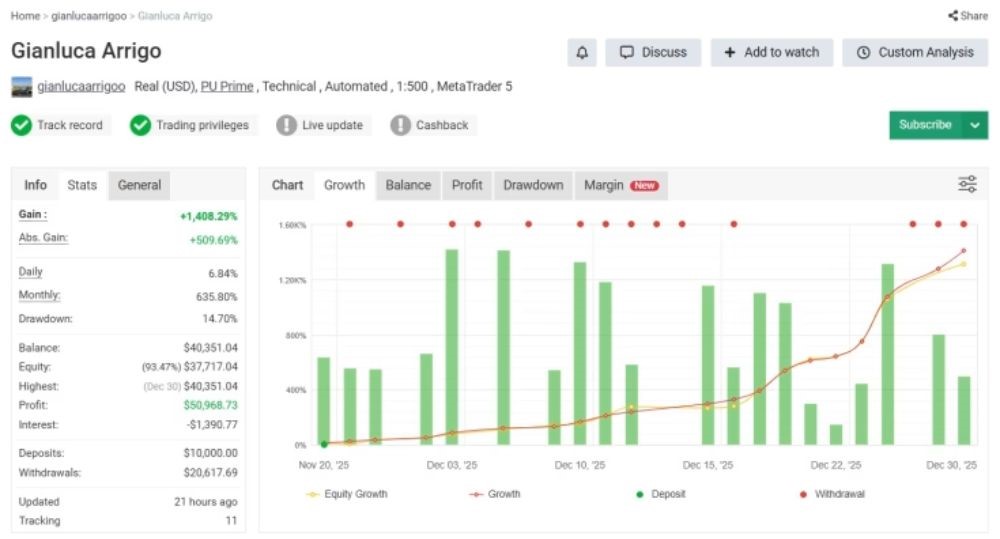Switch to the Stats tab

82,185
